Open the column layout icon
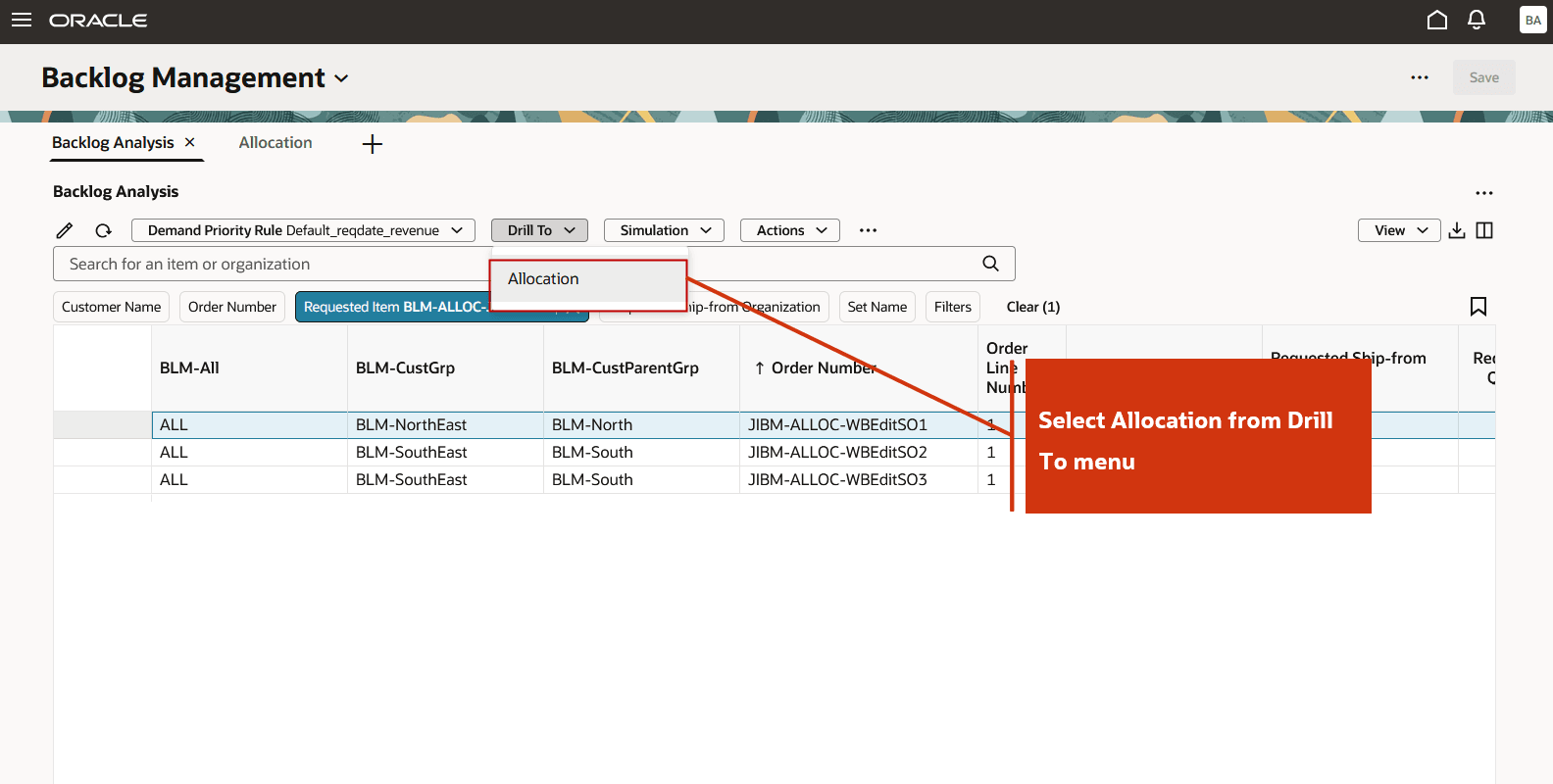1553x784 pixels. pyautogui.click(x=1484, y=230)
